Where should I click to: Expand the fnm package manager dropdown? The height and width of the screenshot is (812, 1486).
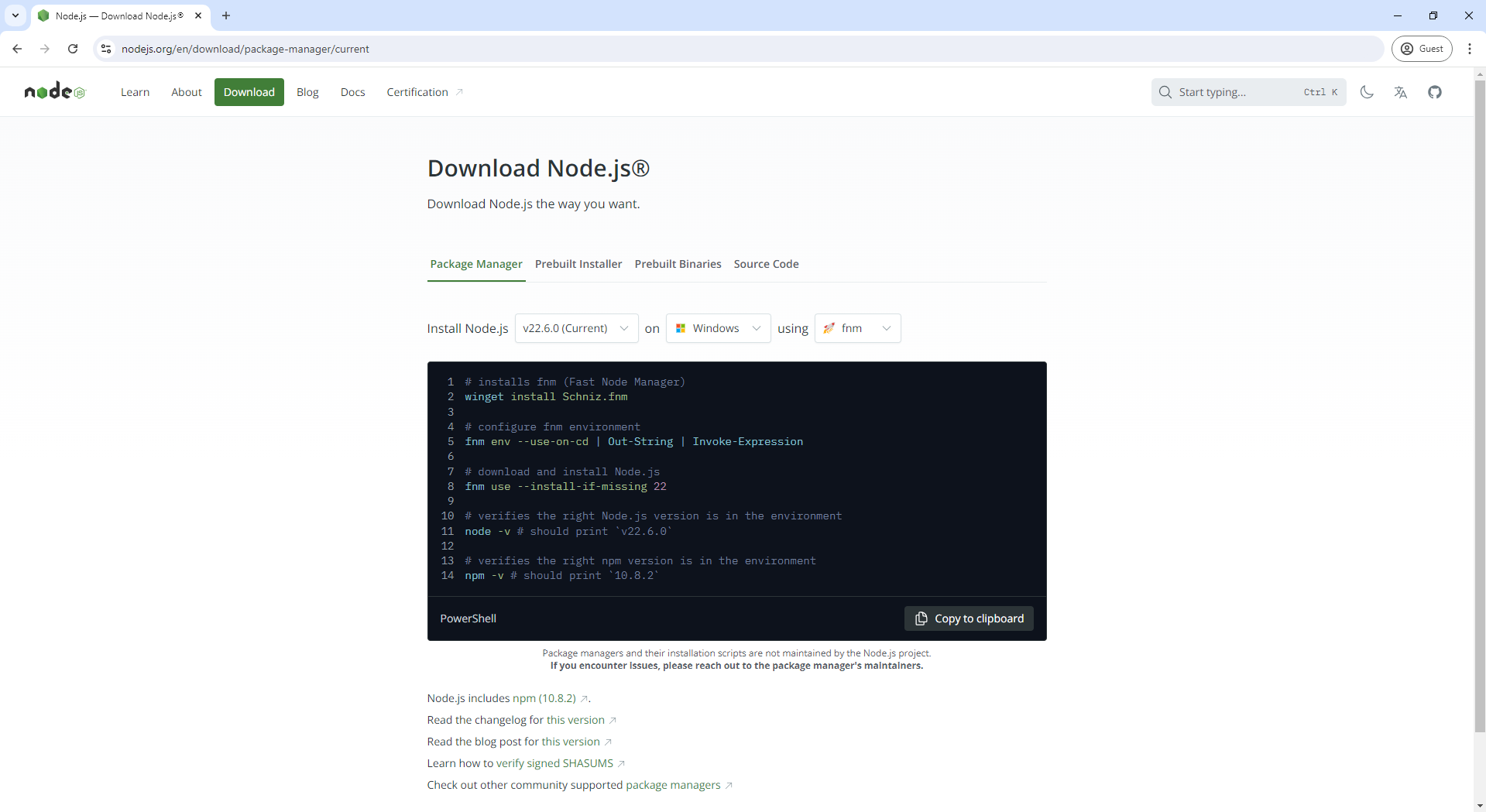point(857,328)
